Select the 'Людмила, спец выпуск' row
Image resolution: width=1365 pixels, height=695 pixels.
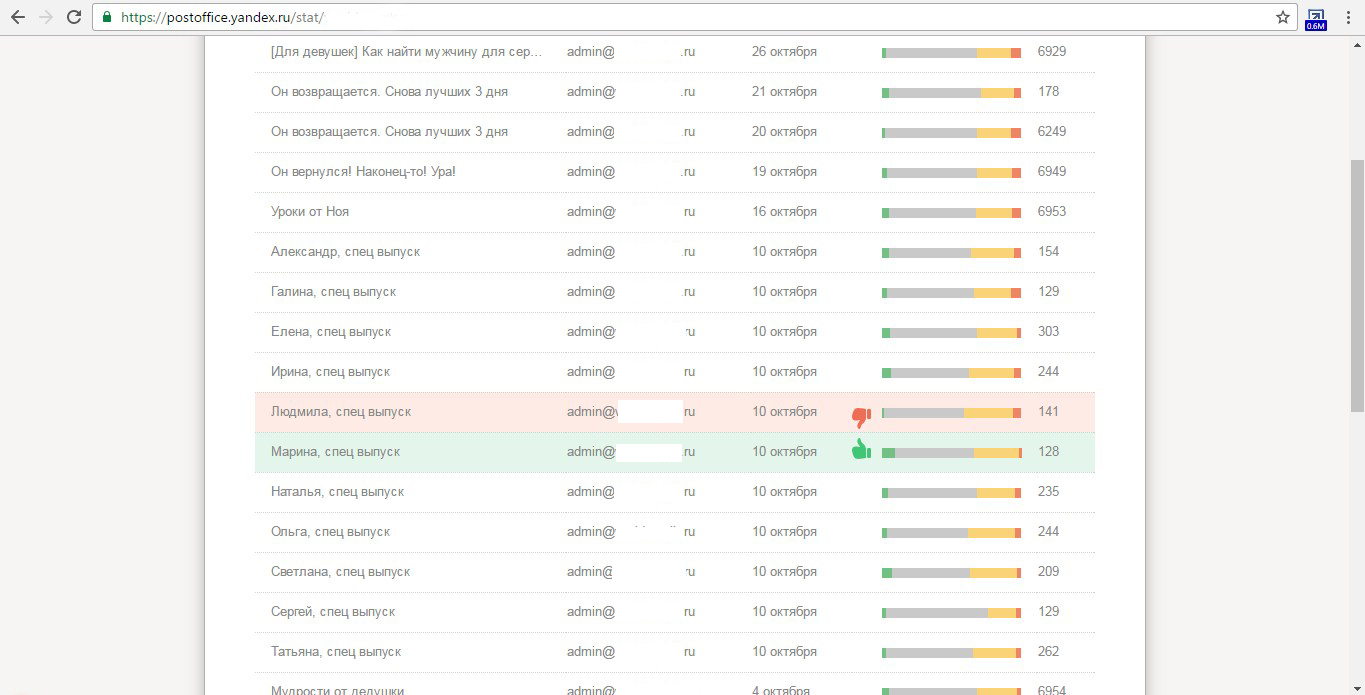coord(341,412)
